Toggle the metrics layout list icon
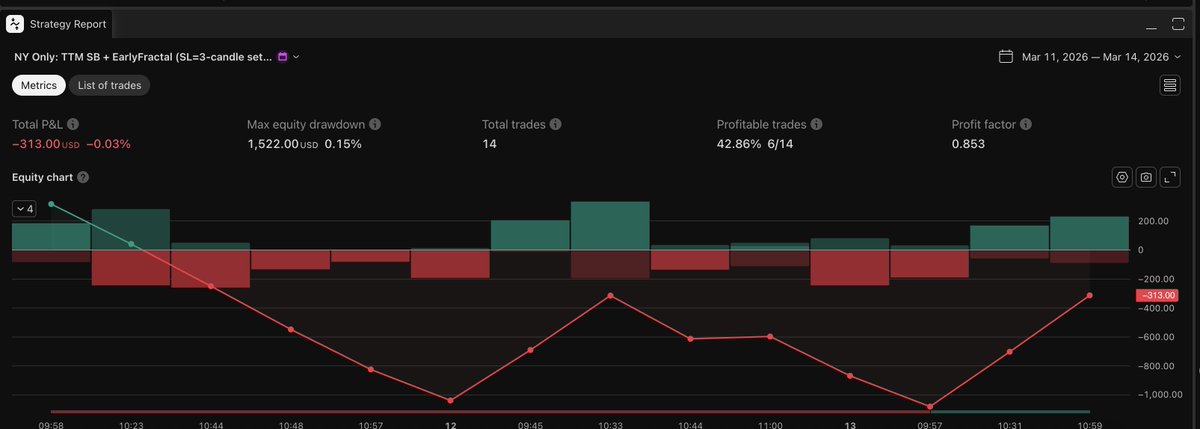The width and height of the screenshot is (1200, 429). (x=1169, y=86)
